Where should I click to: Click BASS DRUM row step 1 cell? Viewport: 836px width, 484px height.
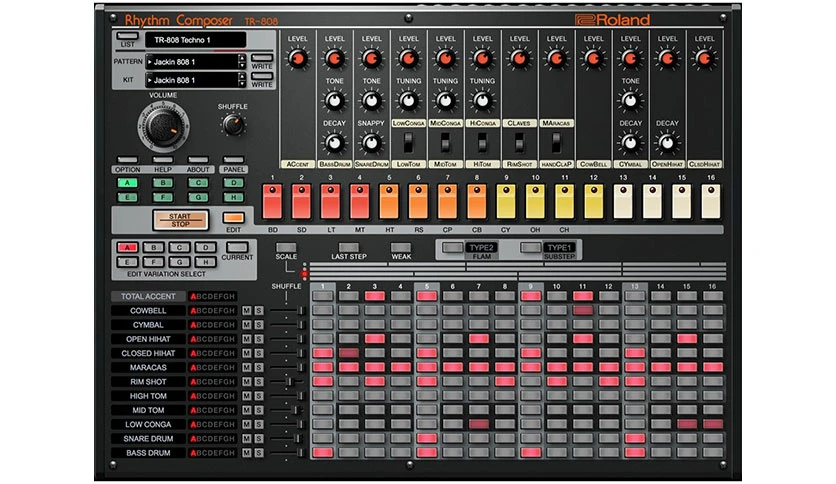tap(323, 453)
